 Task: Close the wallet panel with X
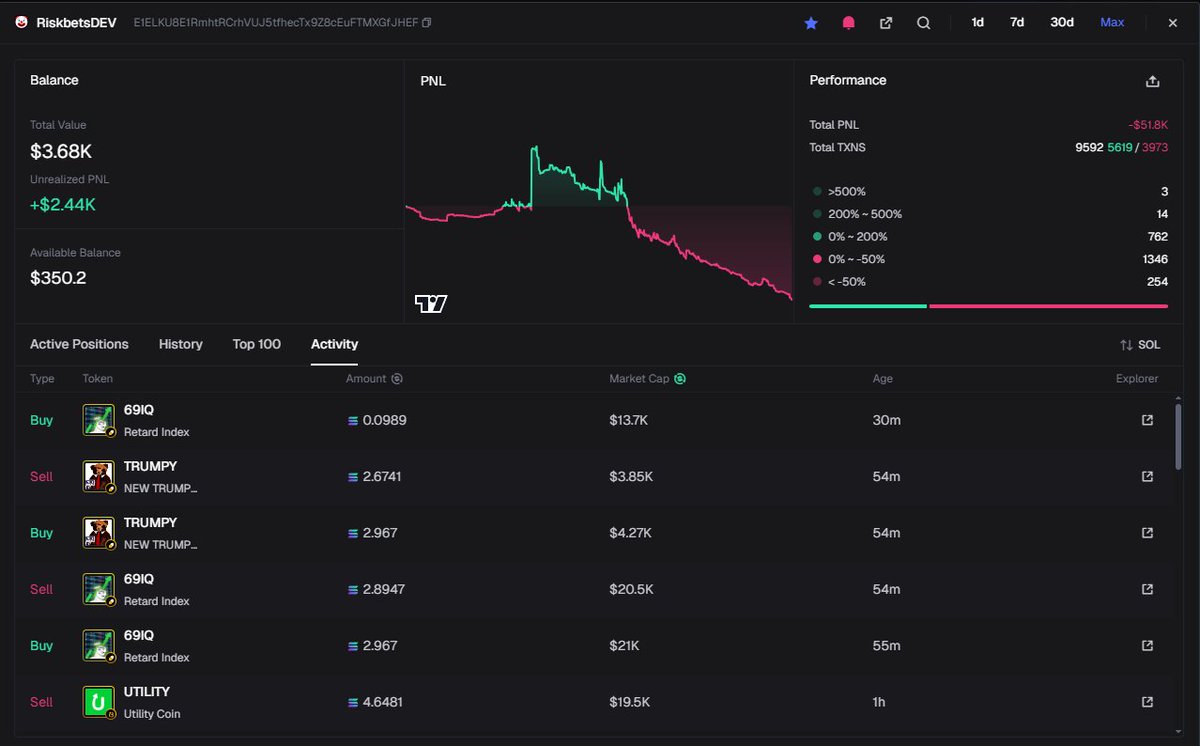coord(1173,22)
